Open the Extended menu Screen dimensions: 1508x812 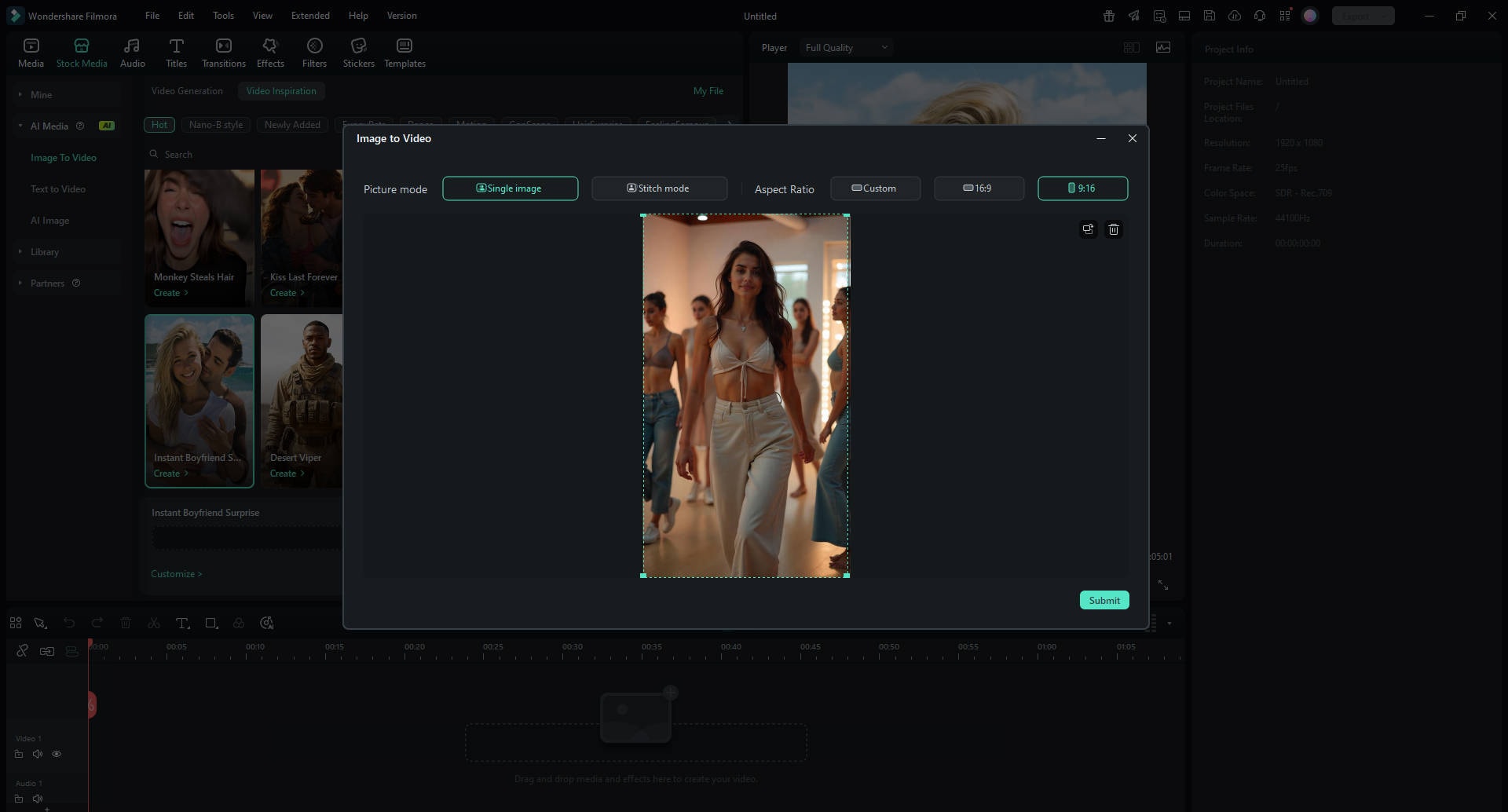click(310, 16)
